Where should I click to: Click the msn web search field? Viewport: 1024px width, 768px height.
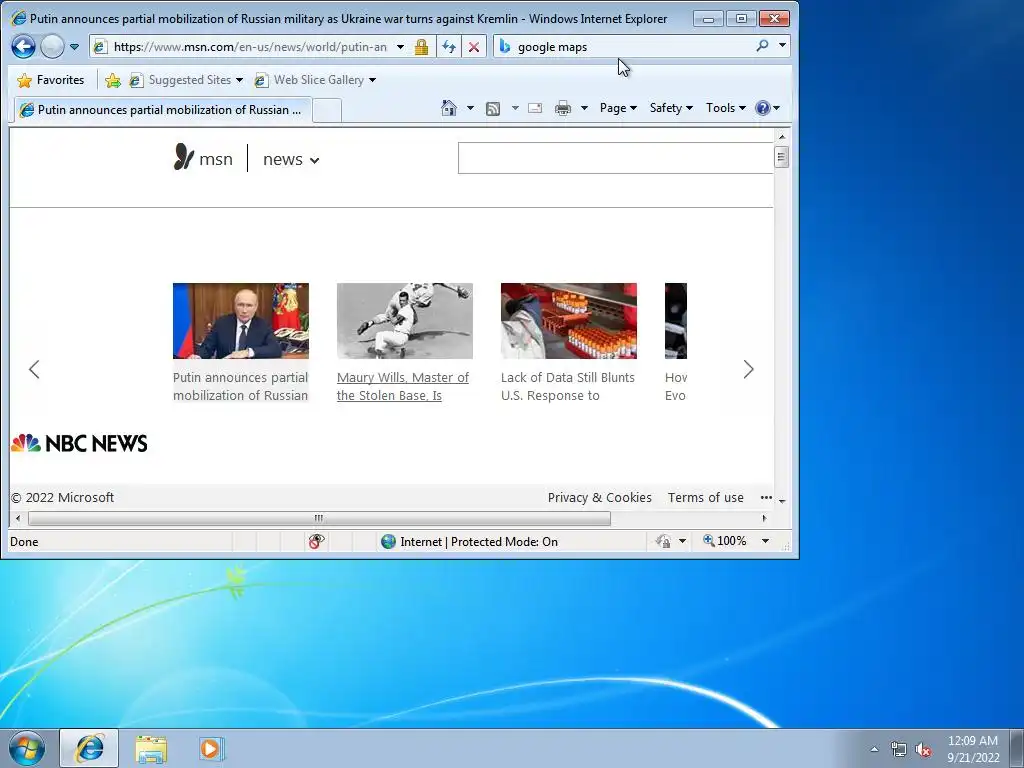615,158
